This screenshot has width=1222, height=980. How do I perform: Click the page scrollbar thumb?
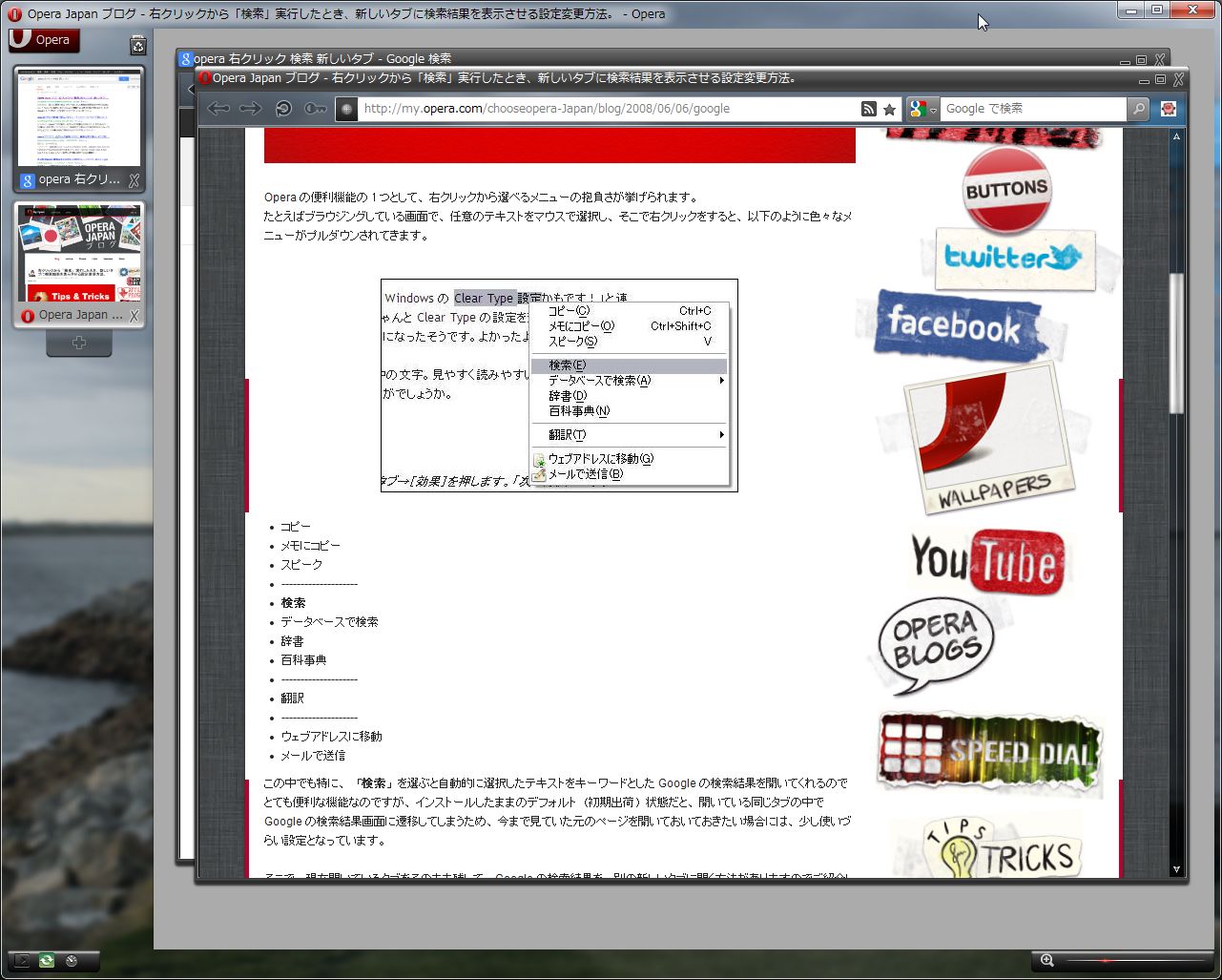tap(1177, 343)
